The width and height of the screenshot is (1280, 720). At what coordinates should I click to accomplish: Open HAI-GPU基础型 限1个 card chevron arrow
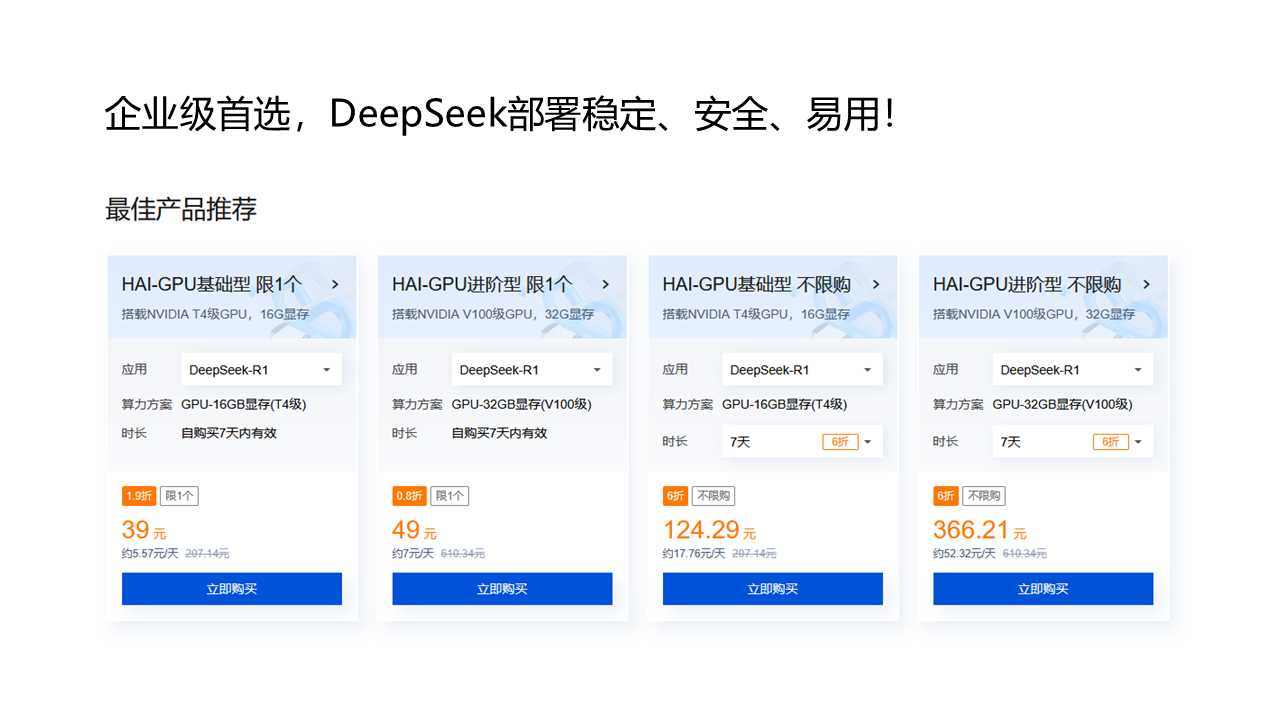tap(335, 284)
